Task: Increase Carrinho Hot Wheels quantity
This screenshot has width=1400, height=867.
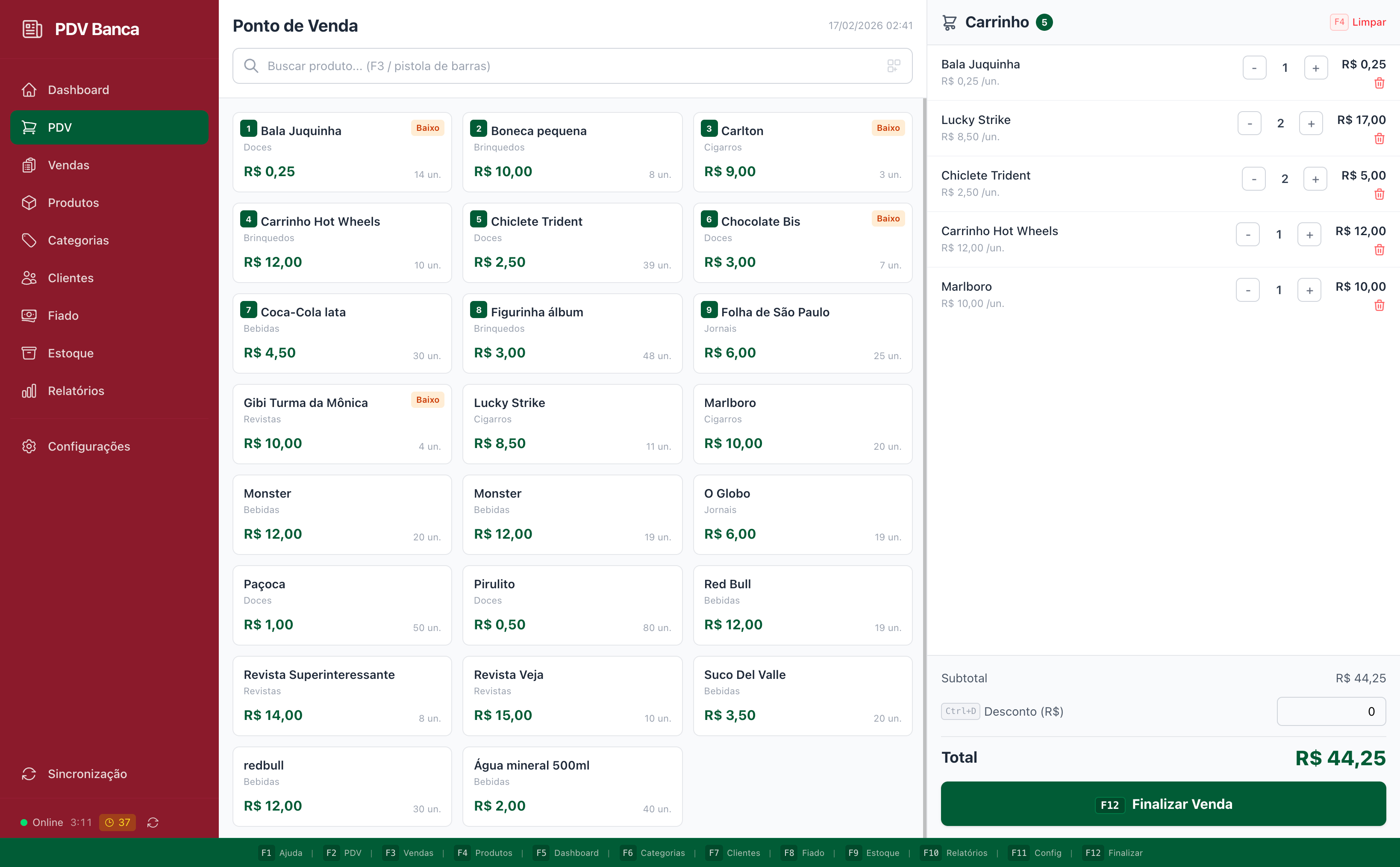Action: (1309, 235)
